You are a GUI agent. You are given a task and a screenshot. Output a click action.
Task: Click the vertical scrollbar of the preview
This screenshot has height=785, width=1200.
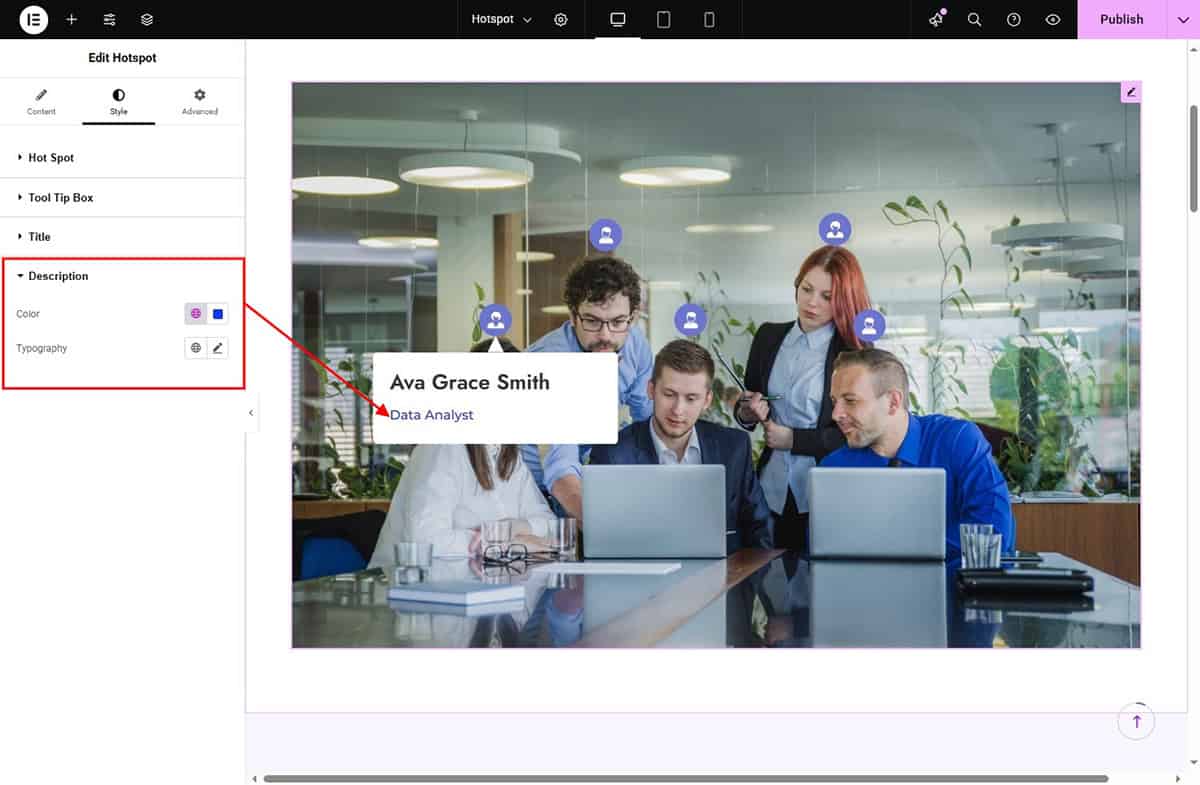pos(1193,157)
